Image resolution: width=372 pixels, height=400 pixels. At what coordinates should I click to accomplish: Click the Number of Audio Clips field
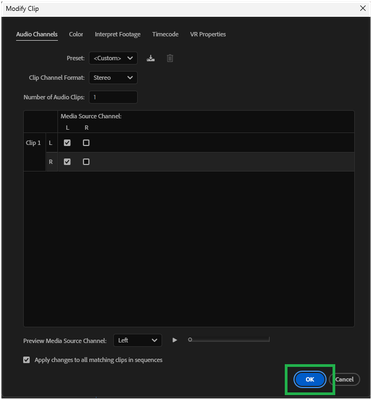pos(113,97)
